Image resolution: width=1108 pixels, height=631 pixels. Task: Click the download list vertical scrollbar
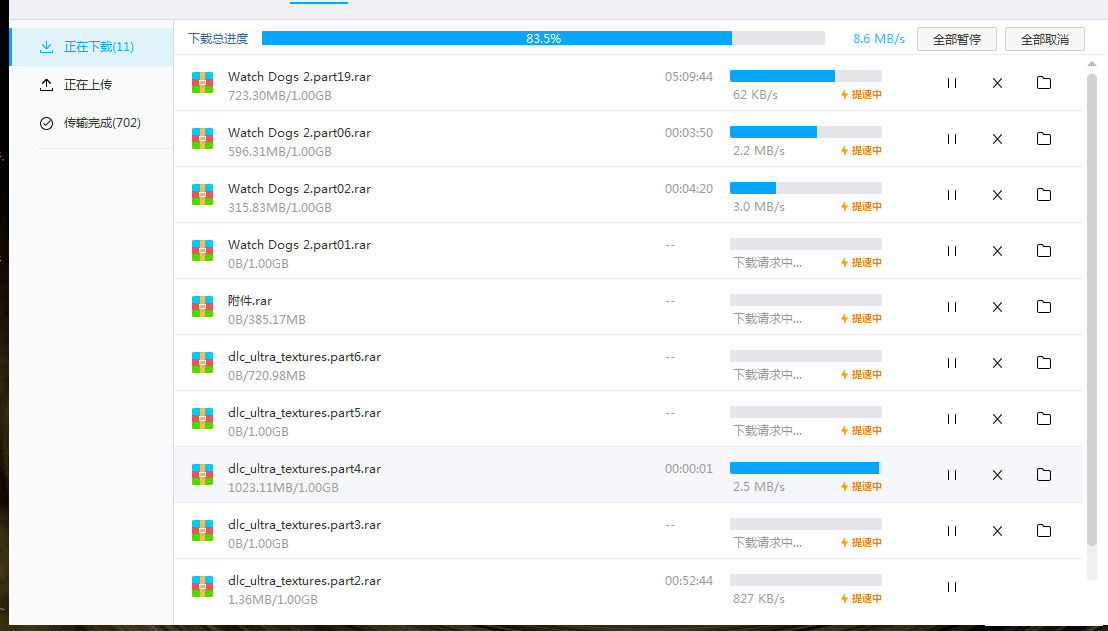1092,309
